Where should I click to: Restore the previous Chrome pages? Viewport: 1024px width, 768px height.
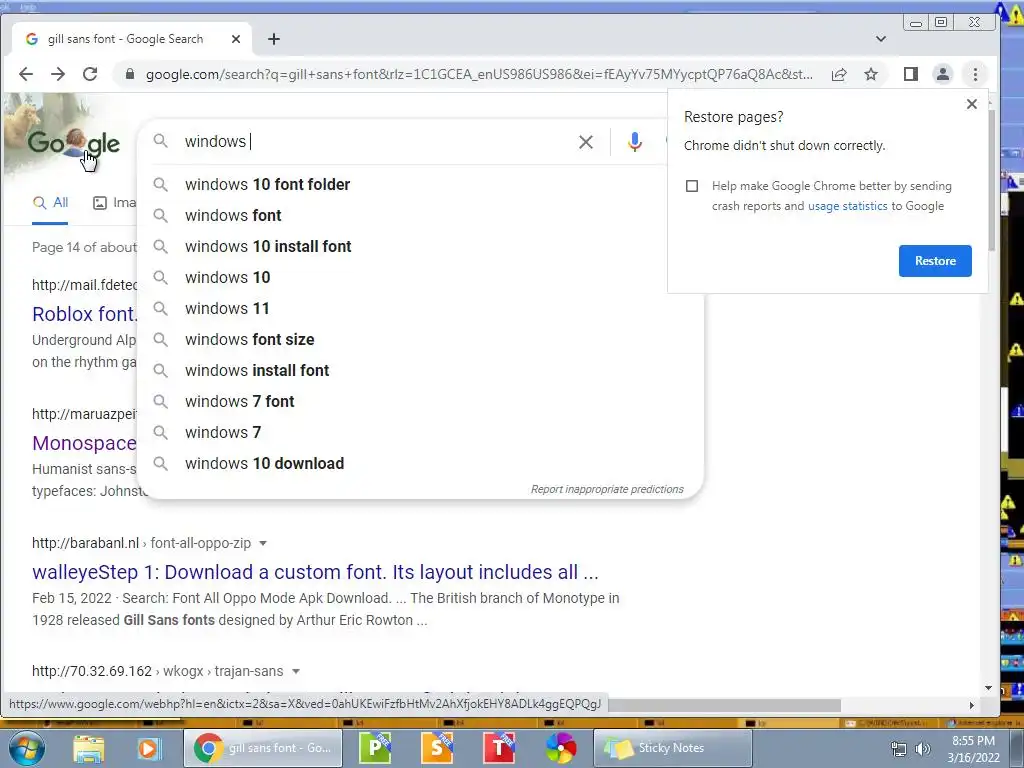[935, 261]
